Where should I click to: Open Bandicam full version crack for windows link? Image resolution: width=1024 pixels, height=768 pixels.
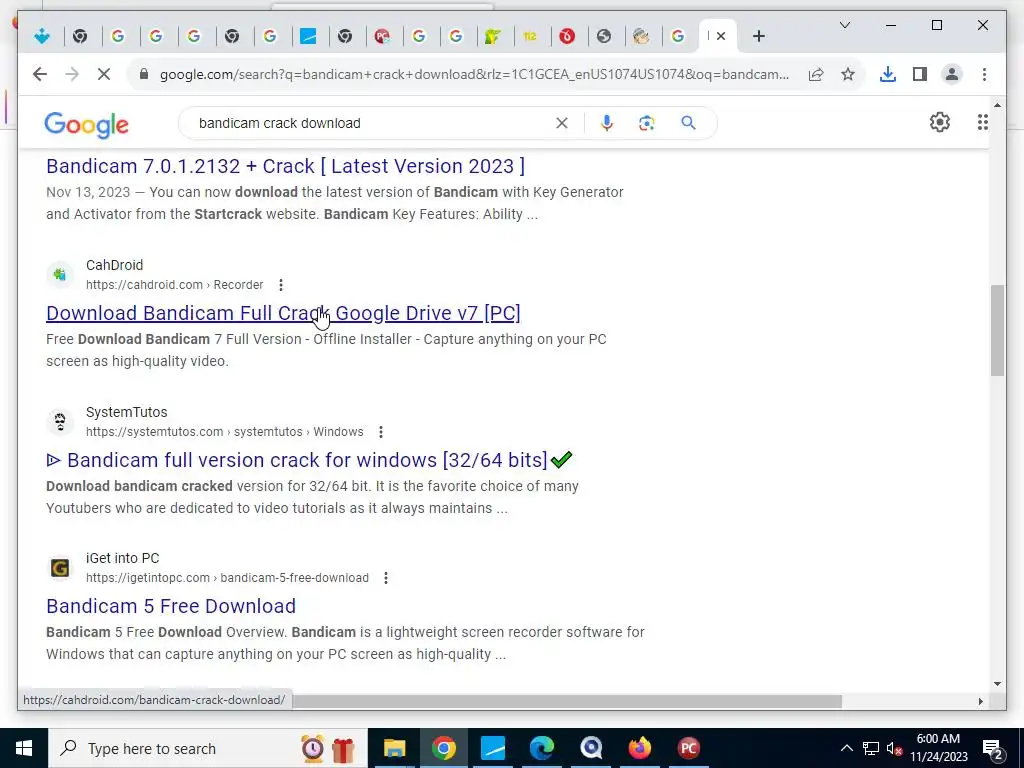click(308, 460)
